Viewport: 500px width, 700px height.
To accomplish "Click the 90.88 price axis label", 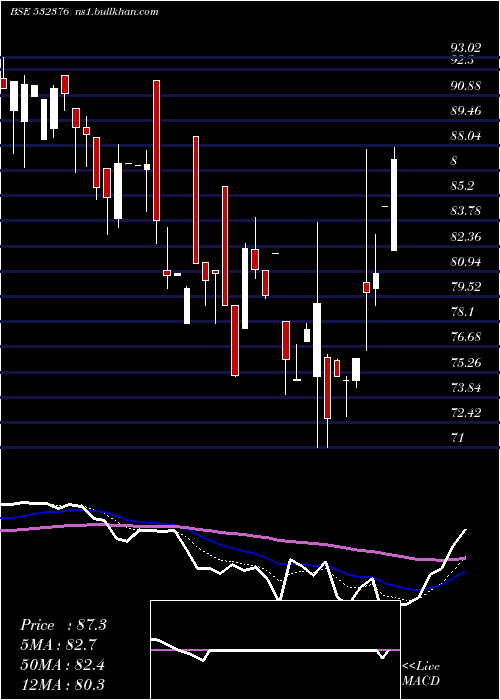I will [x=466, y=85].
